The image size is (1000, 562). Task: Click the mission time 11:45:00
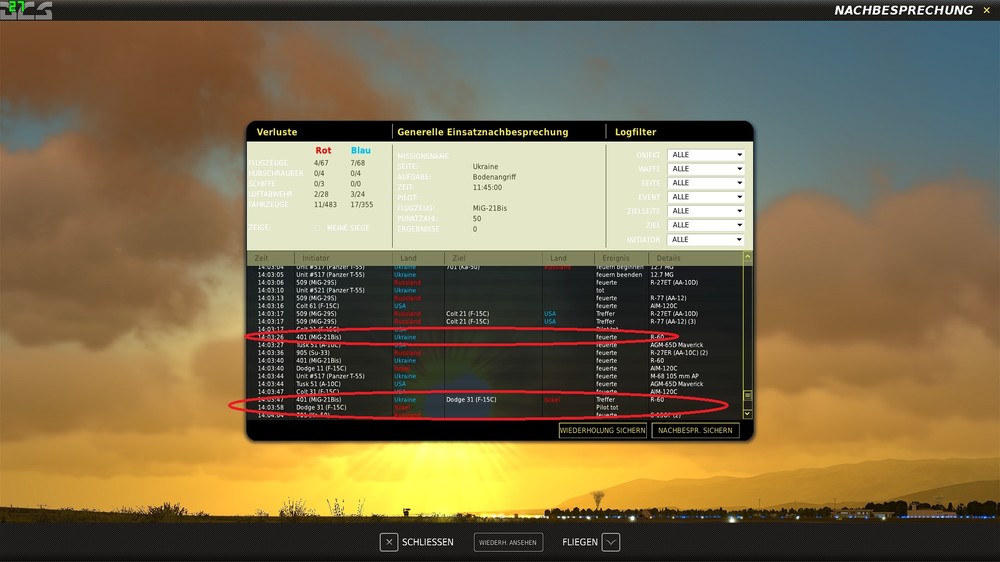coord(487,188)
